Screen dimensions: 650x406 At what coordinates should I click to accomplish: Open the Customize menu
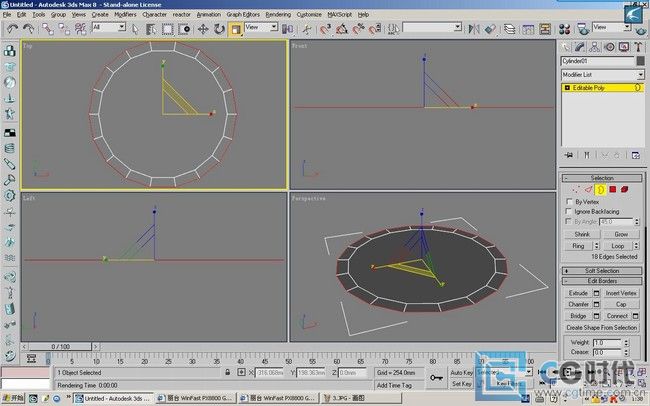pos(309,15)
